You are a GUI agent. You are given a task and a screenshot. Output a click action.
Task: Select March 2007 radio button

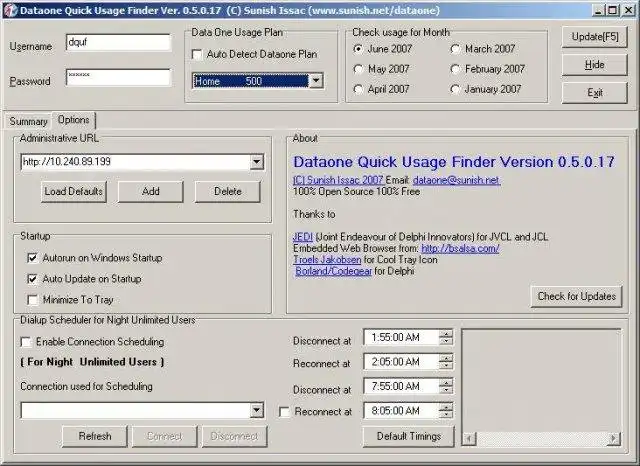(455, 49)
